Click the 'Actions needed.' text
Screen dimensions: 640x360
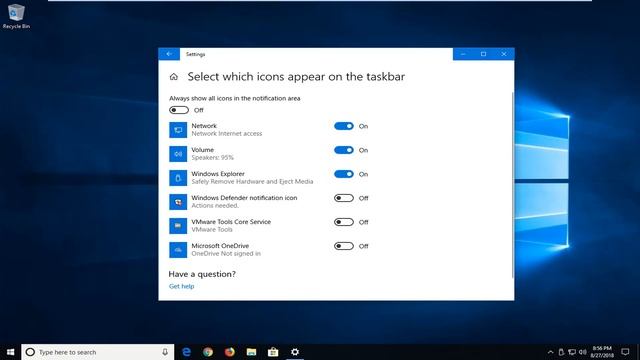215,205
